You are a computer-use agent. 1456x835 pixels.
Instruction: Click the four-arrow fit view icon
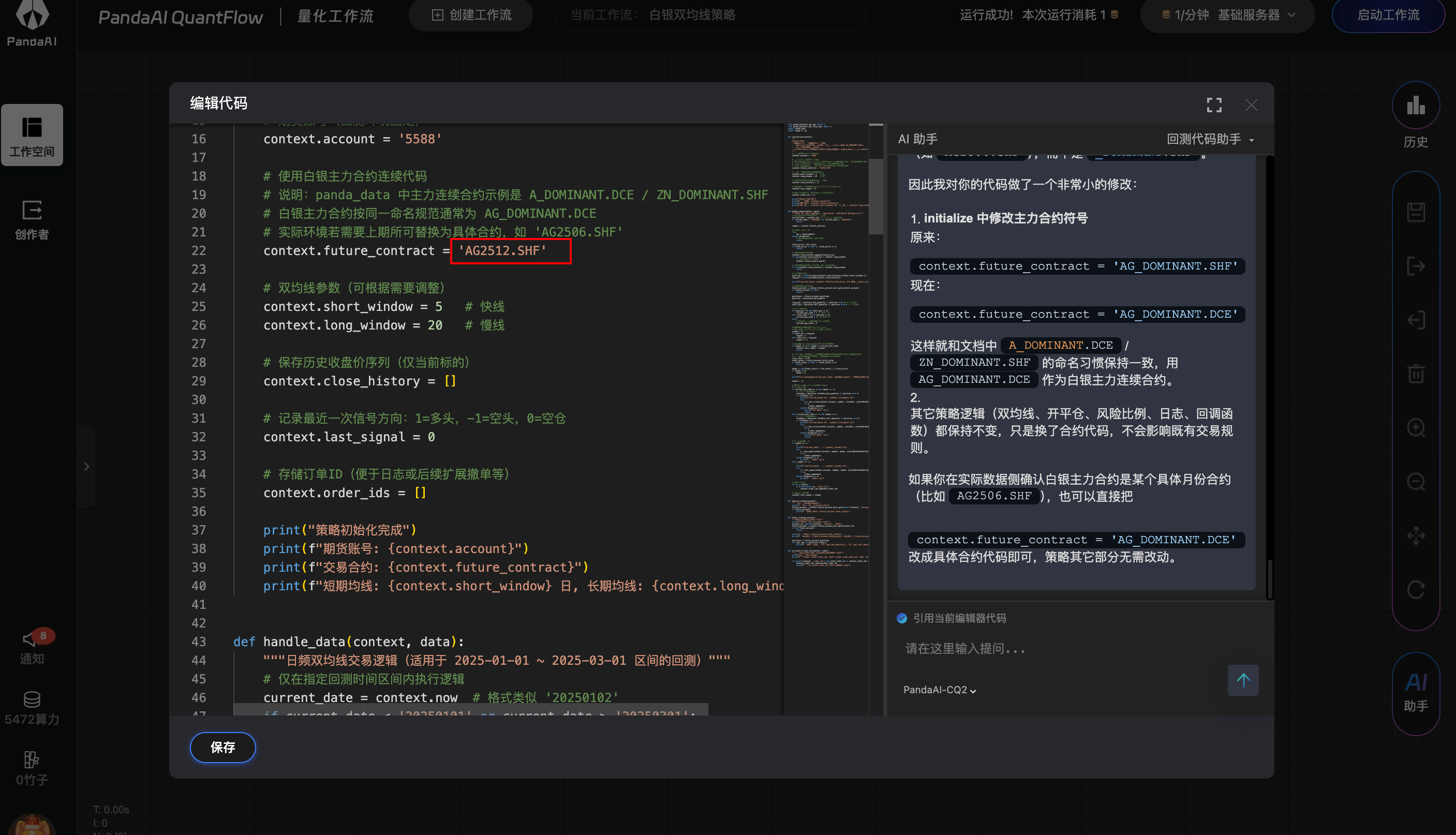coord(1416,535)
